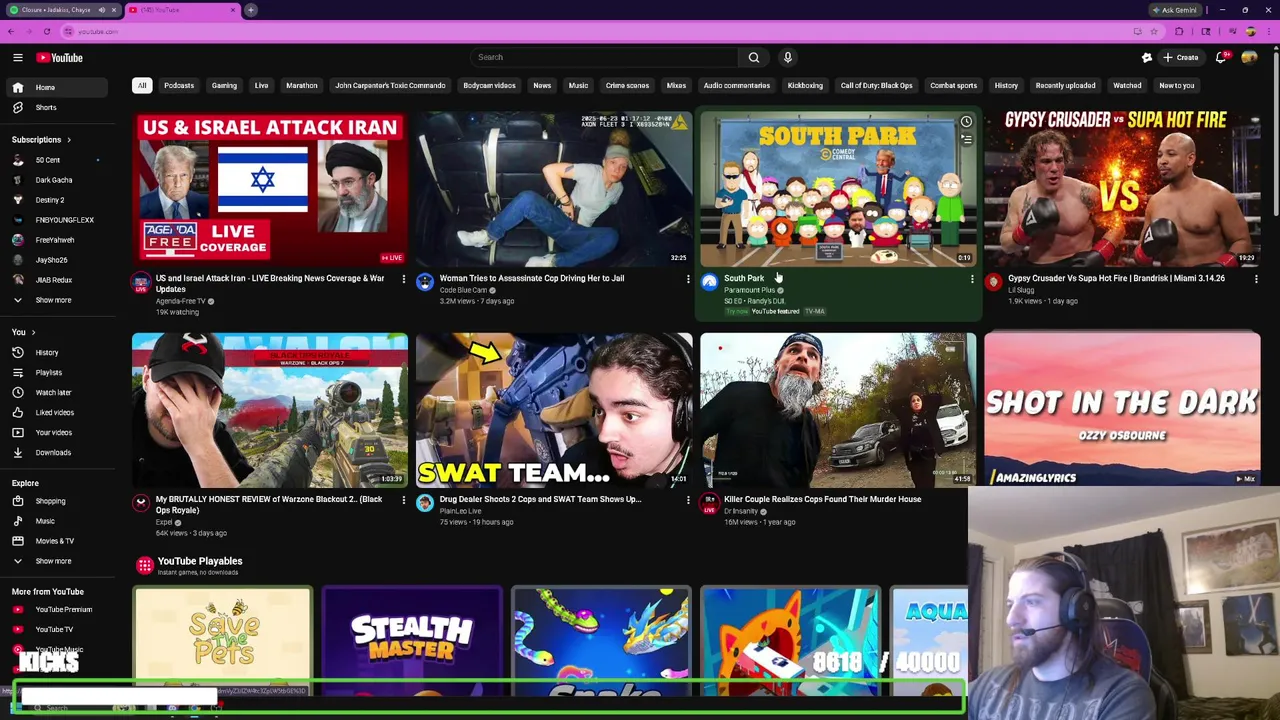Open the sparkle icon beside Create
The image size is (1280, 720).
1147,57
